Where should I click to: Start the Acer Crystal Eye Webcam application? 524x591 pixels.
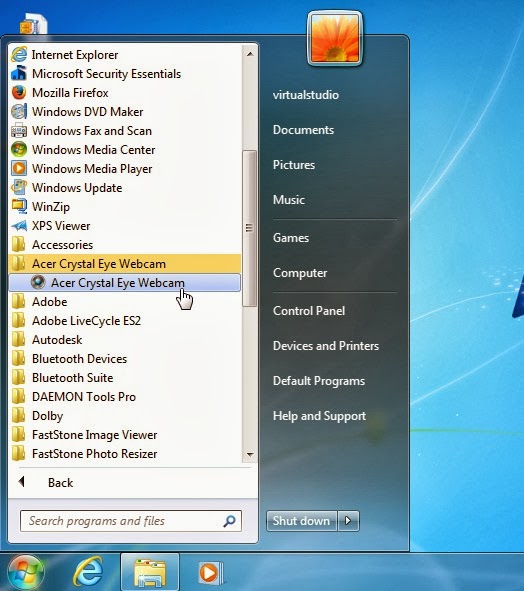124,283
